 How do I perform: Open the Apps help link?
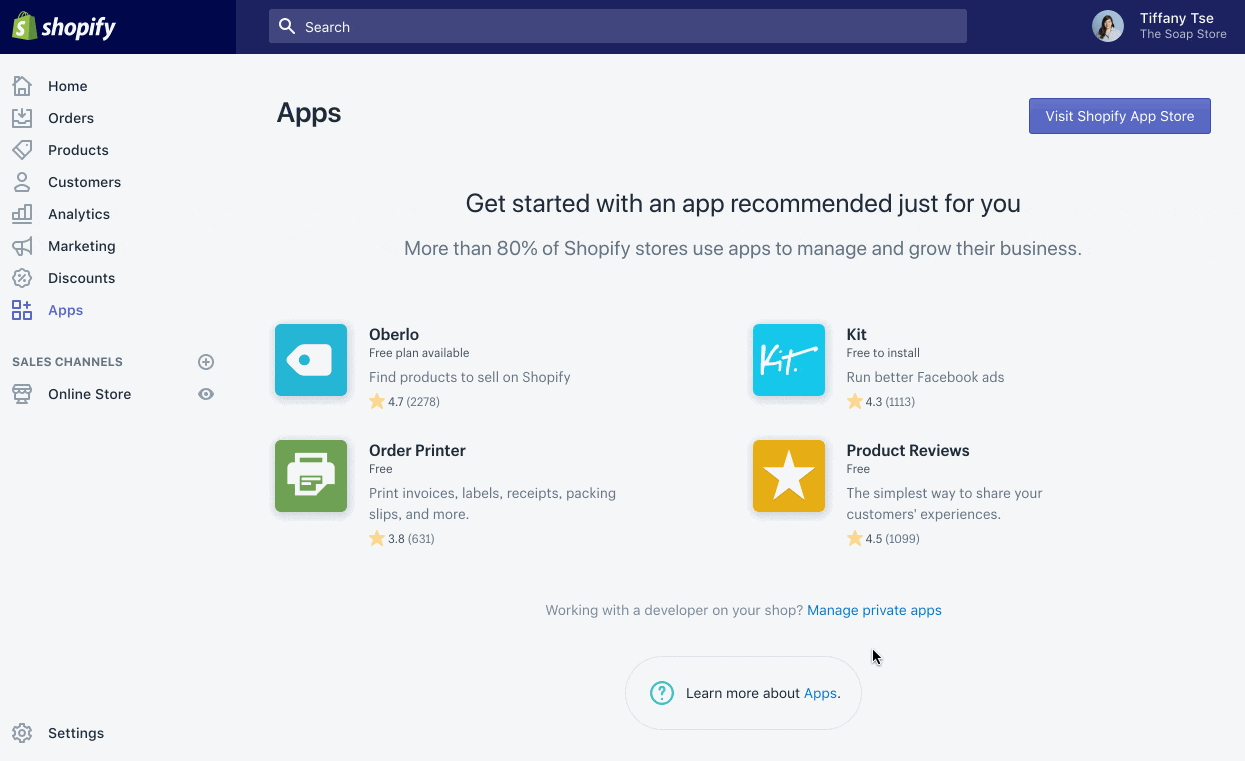pyautogui.click(x=820, y=693)
